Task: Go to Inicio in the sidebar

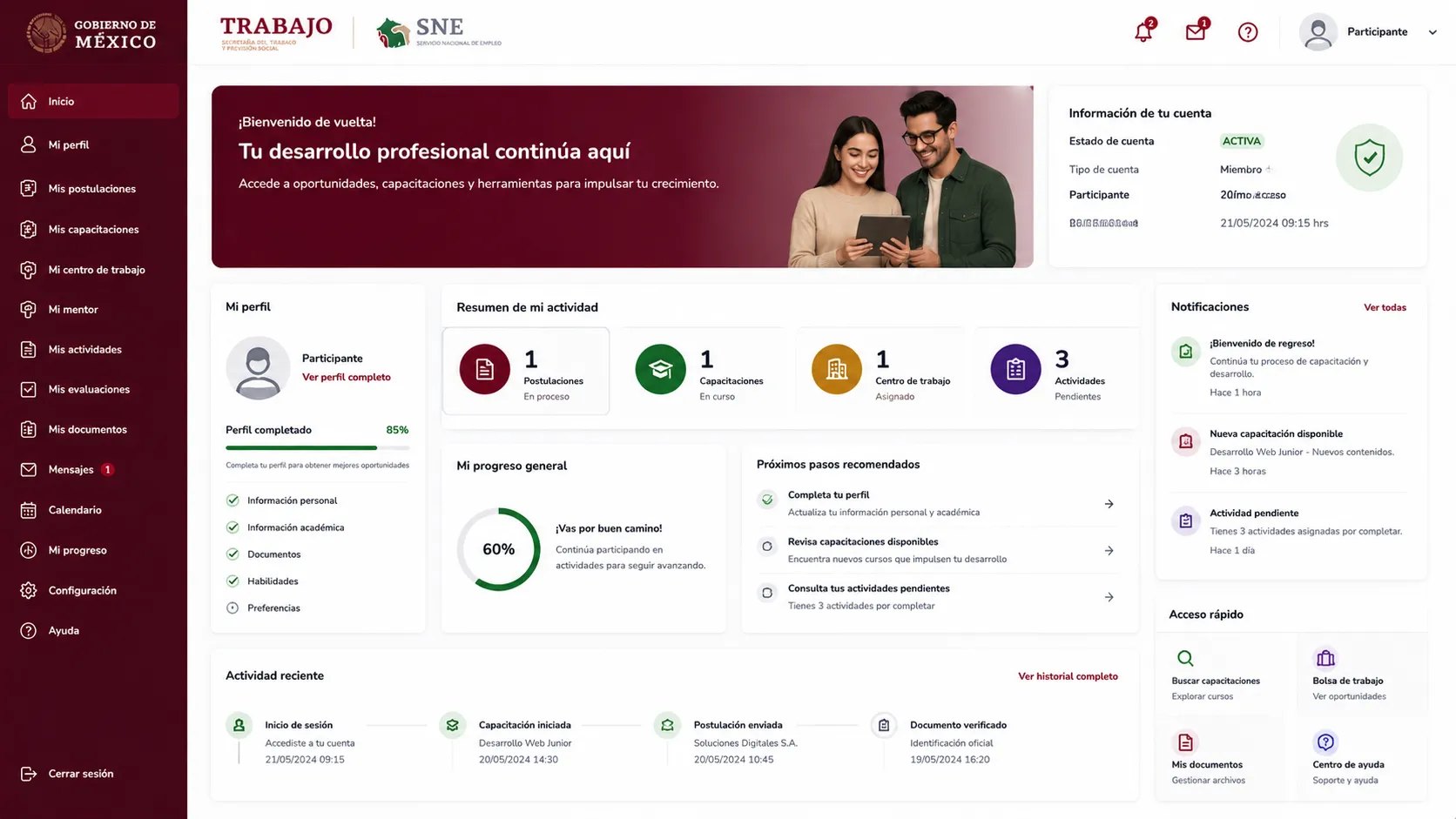Action: pos(93,101)
